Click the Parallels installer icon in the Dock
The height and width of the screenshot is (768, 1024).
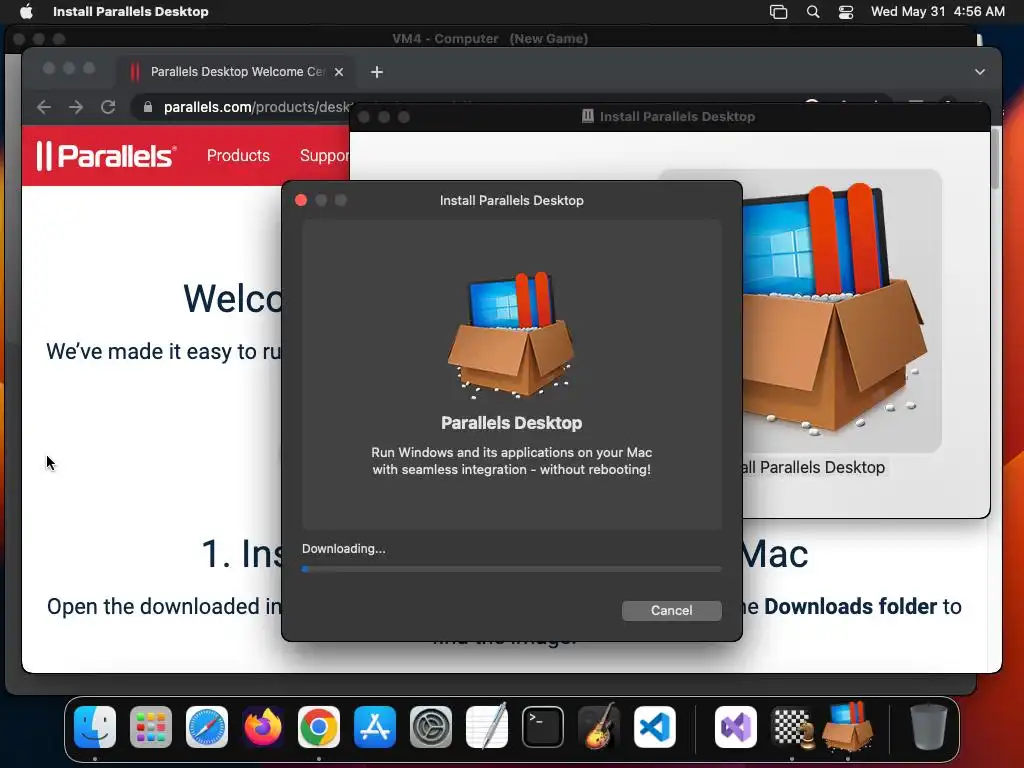pos(848,726)
